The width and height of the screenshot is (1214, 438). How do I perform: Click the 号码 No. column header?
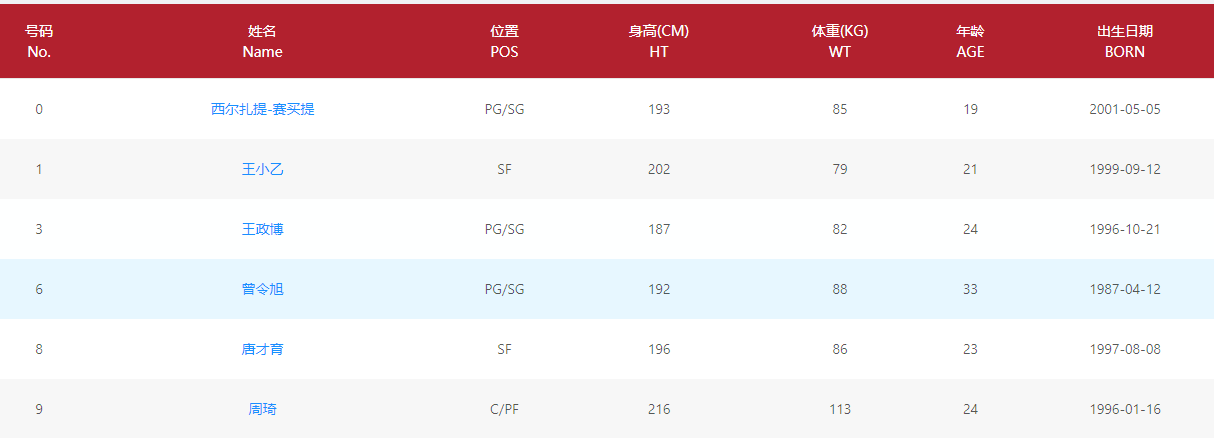point(39,41)
